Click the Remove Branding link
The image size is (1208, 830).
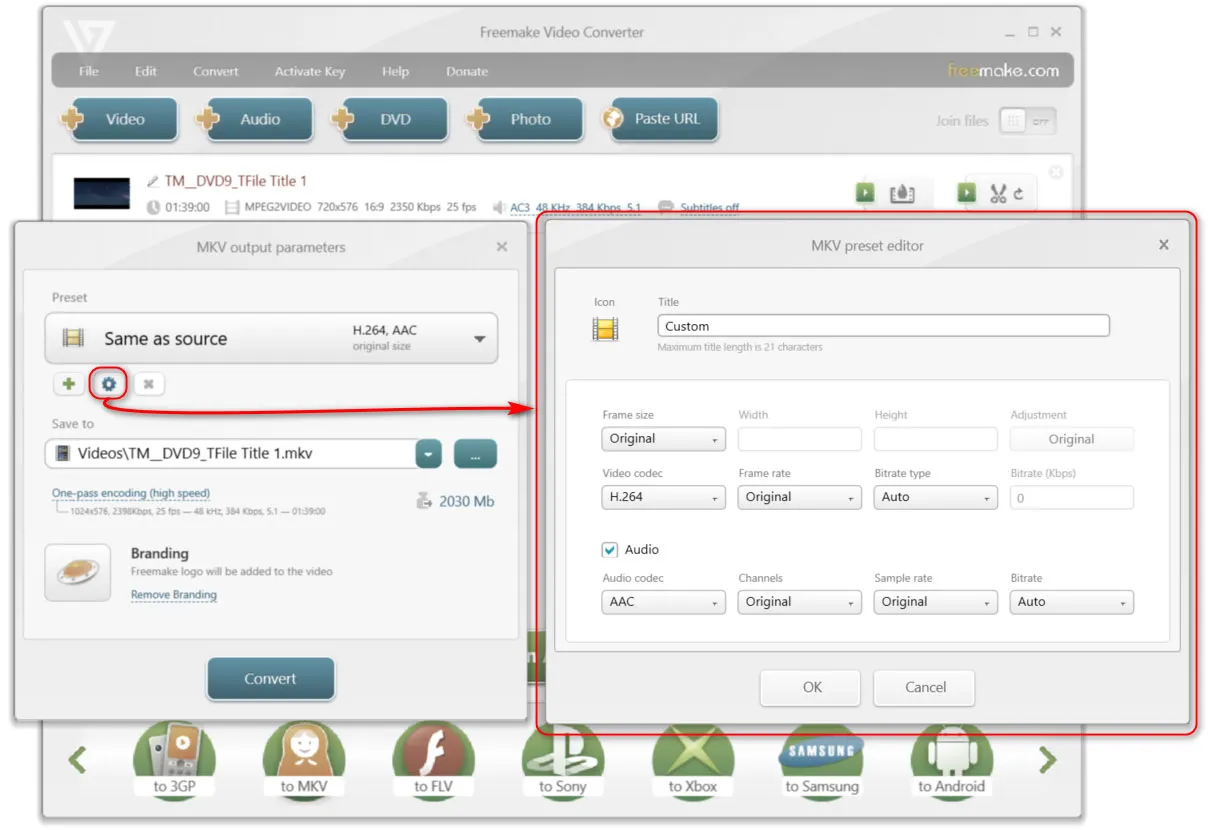click(173, 594)
